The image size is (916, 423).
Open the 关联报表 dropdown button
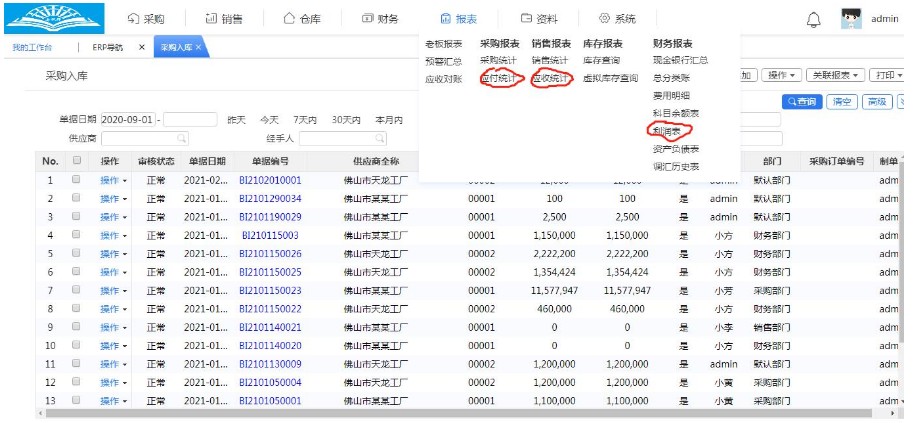coord(834,75)
